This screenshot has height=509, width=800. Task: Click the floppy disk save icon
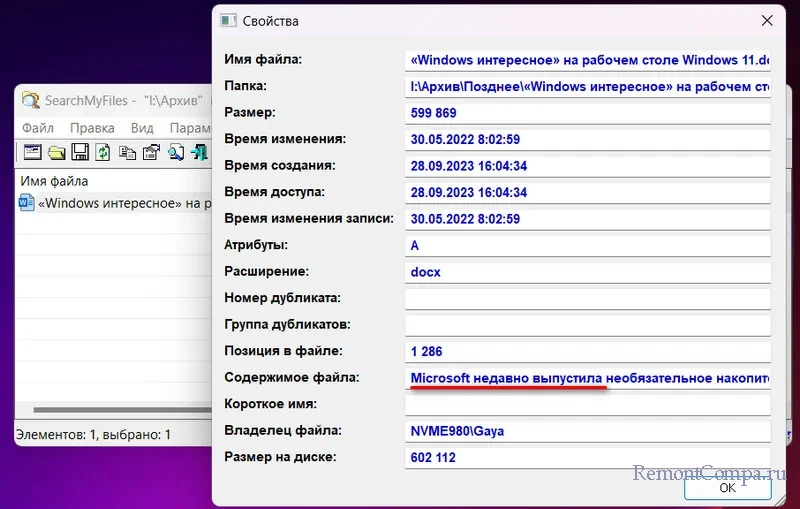click(x=79, y=153)
